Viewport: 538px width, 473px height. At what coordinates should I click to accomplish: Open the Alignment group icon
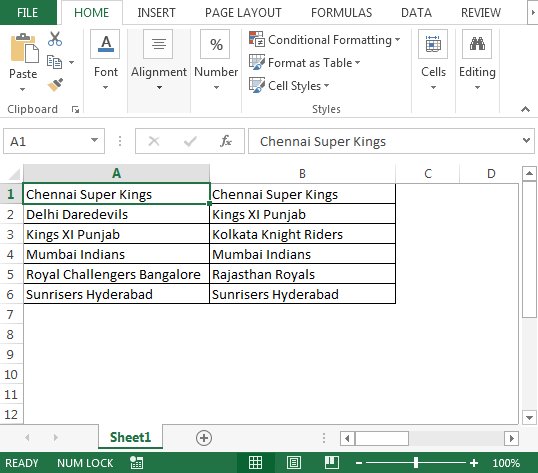(158, 44)
